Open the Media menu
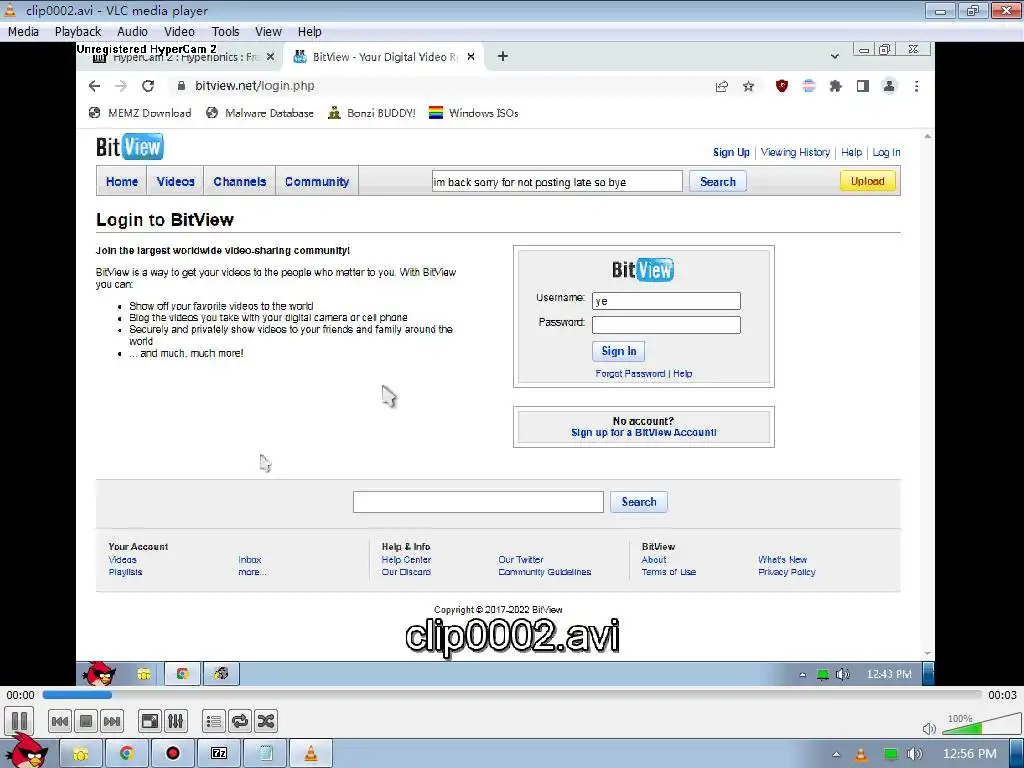The width and height of the screenshot is (1024, 768). tap(23, 31)
